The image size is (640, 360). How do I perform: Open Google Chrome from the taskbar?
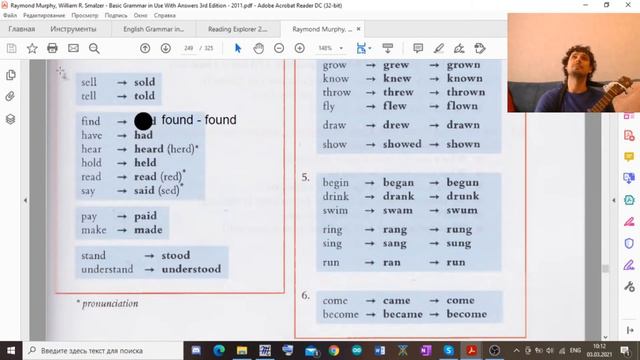[334, 351]
